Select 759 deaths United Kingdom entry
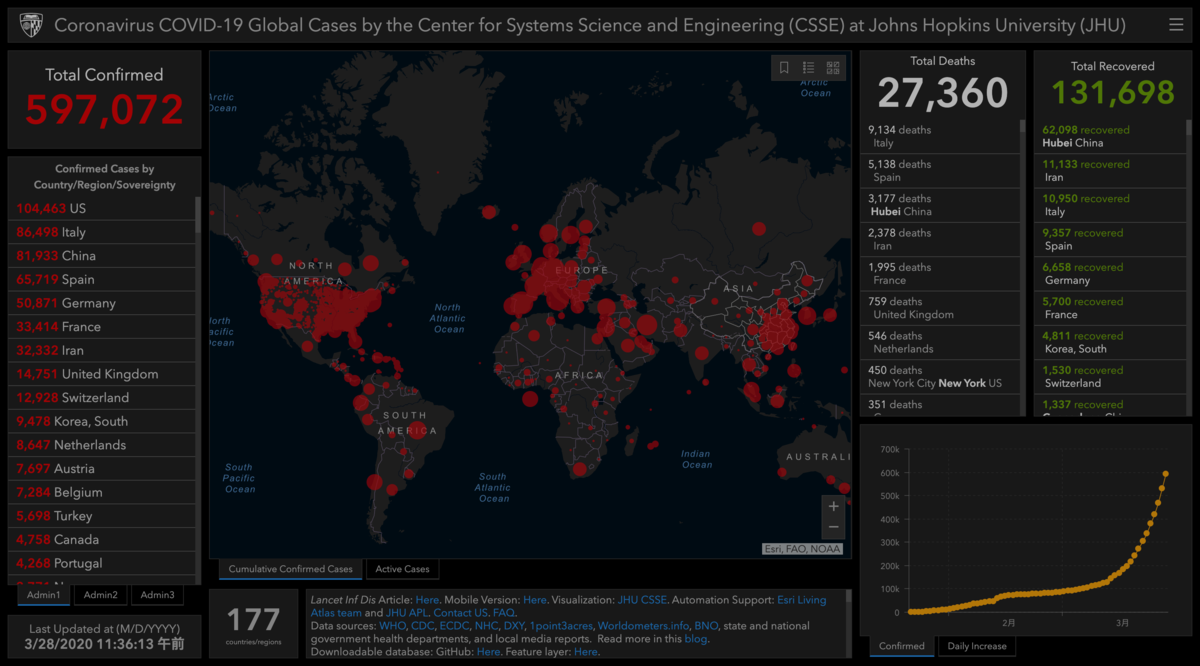 (x=940, y=308)
